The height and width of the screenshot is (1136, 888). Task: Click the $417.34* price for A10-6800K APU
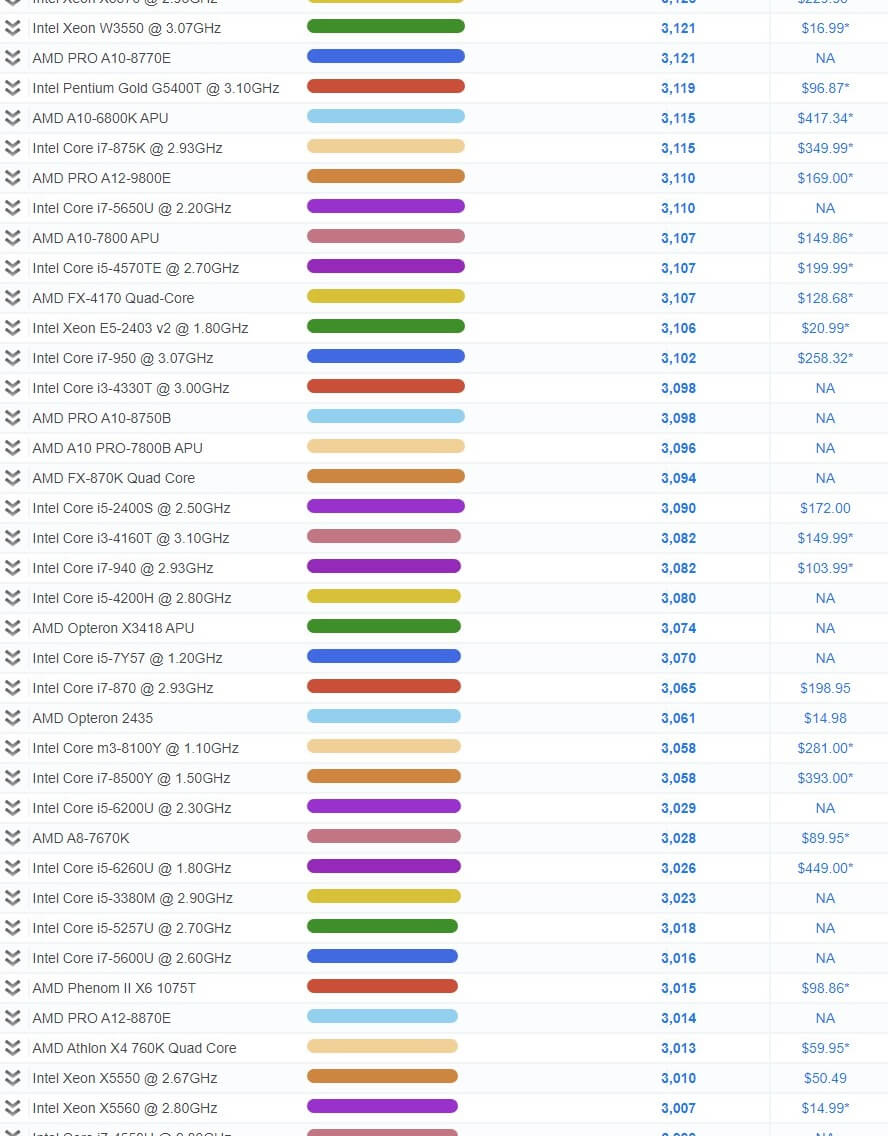(825, 118)
